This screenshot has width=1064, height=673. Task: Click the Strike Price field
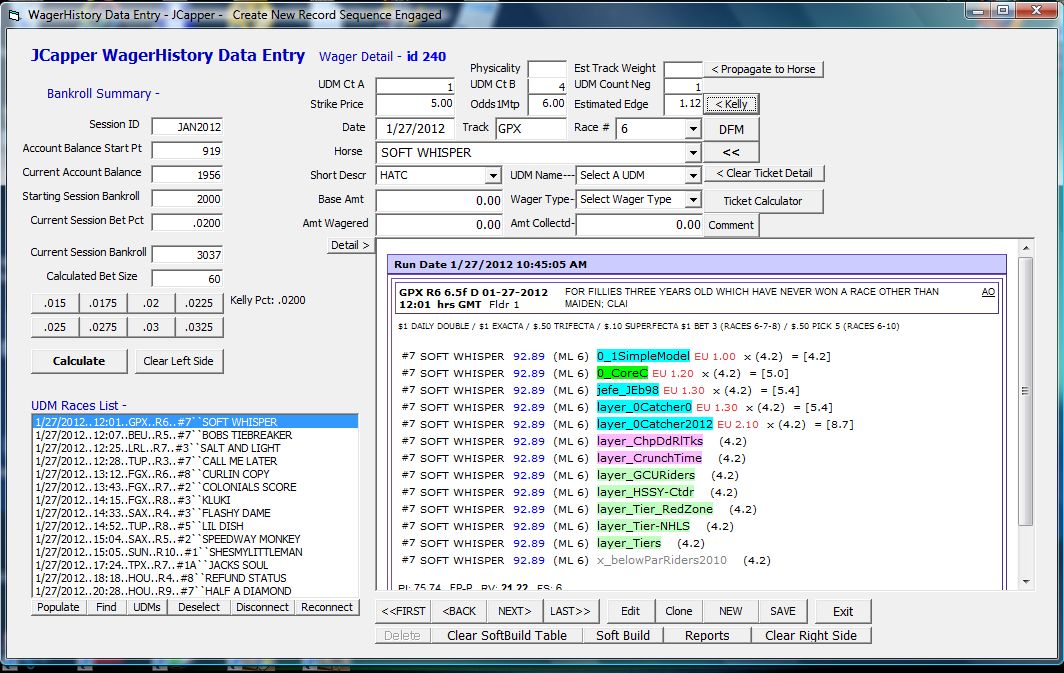(415, 104)
